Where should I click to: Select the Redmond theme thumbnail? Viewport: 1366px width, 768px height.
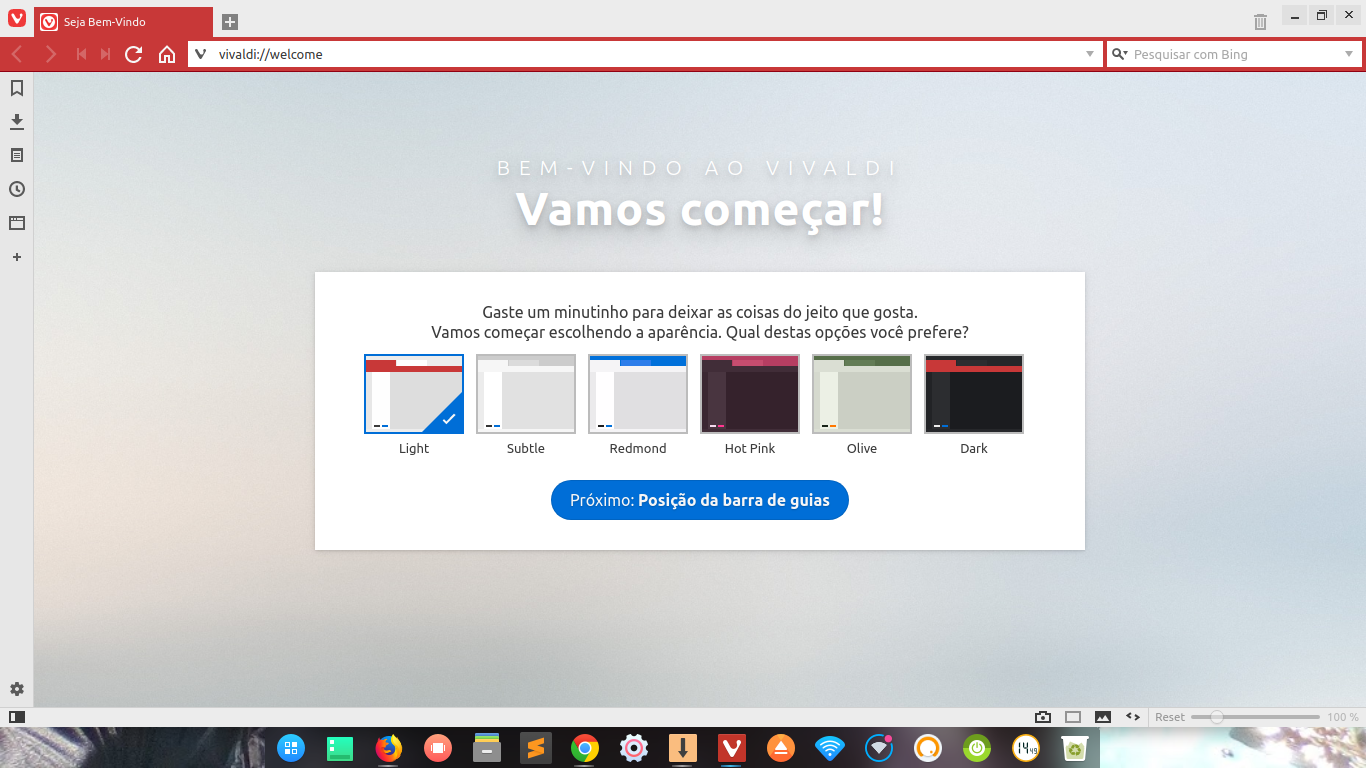(x=638, y=394)
